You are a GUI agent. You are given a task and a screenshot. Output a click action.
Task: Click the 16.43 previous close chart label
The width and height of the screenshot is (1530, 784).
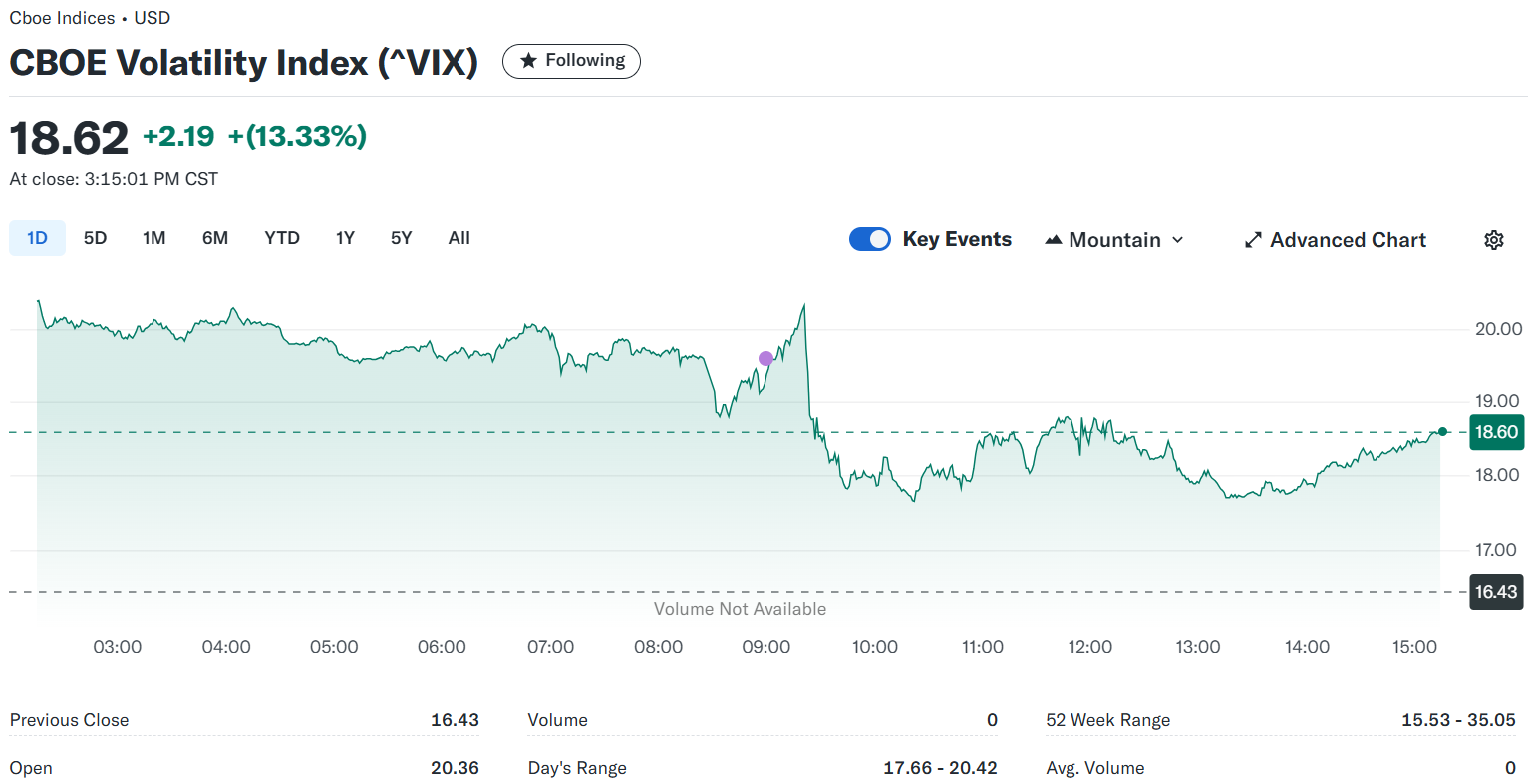[1496, 592]
